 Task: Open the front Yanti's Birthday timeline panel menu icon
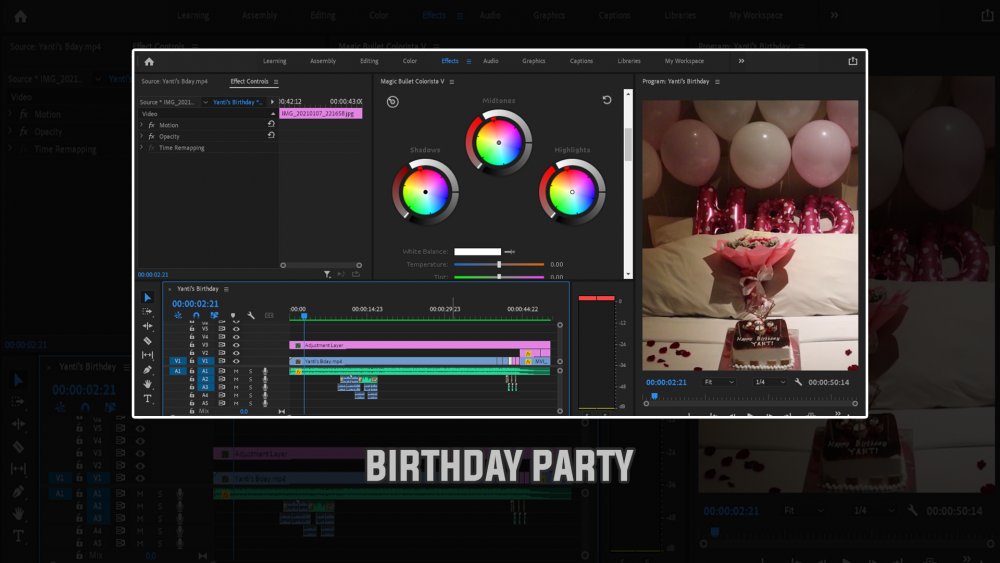pos(226,289)
